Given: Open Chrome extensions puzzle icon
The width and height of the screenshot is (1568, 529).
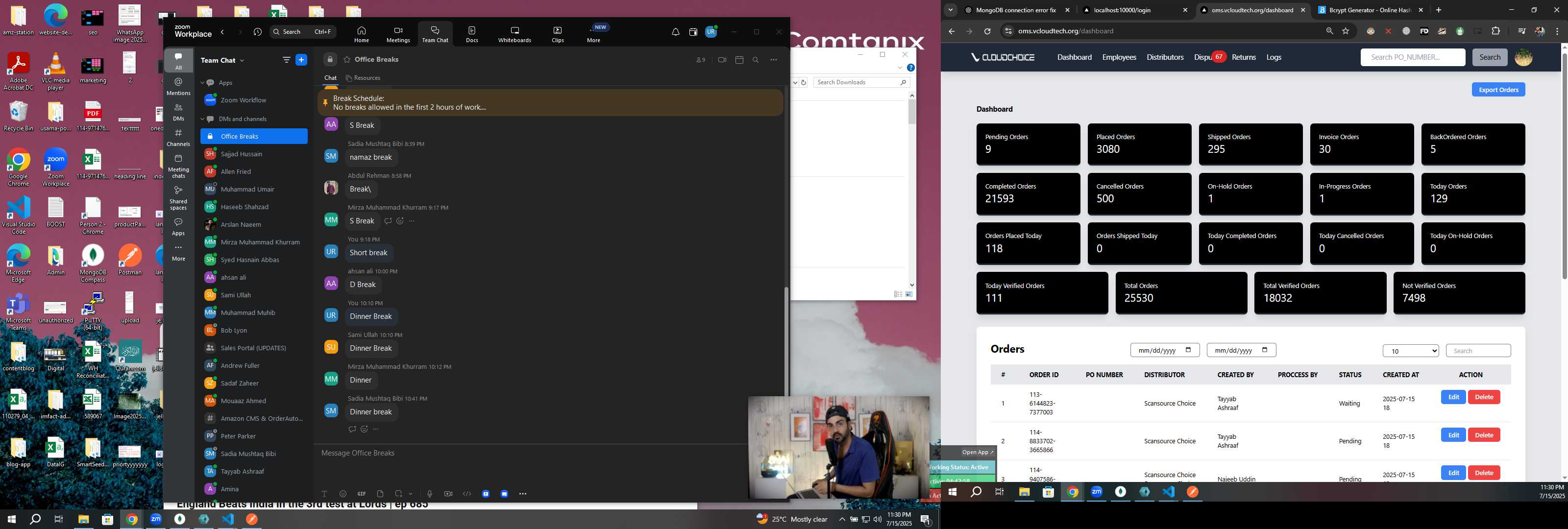Looking at the screenshot, I should click(x=1495, y=31).
